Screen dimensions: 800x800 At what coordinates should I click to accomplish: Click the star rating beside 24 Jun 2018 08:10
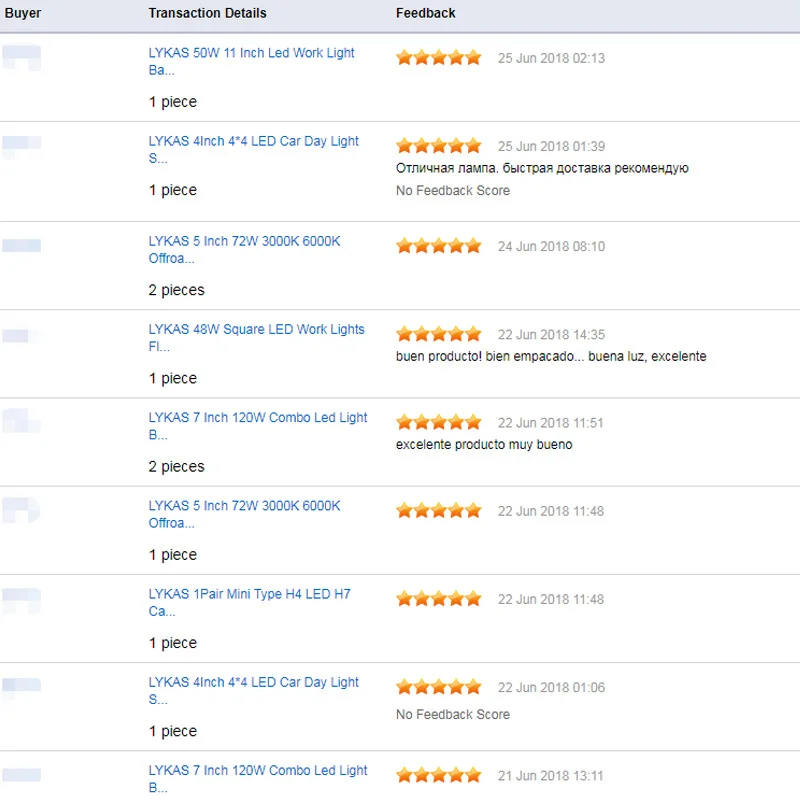point(439,246)
